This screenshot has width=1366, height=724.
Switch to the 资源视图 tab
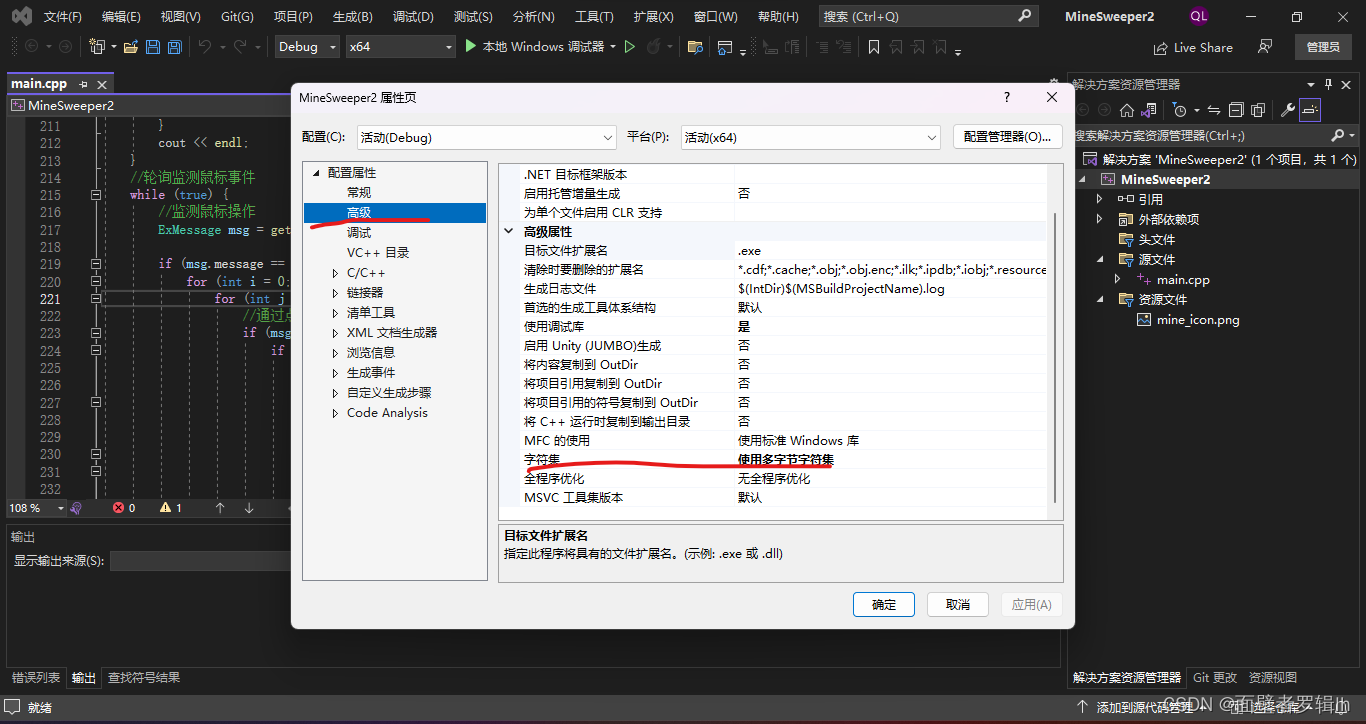(1273, 678)
